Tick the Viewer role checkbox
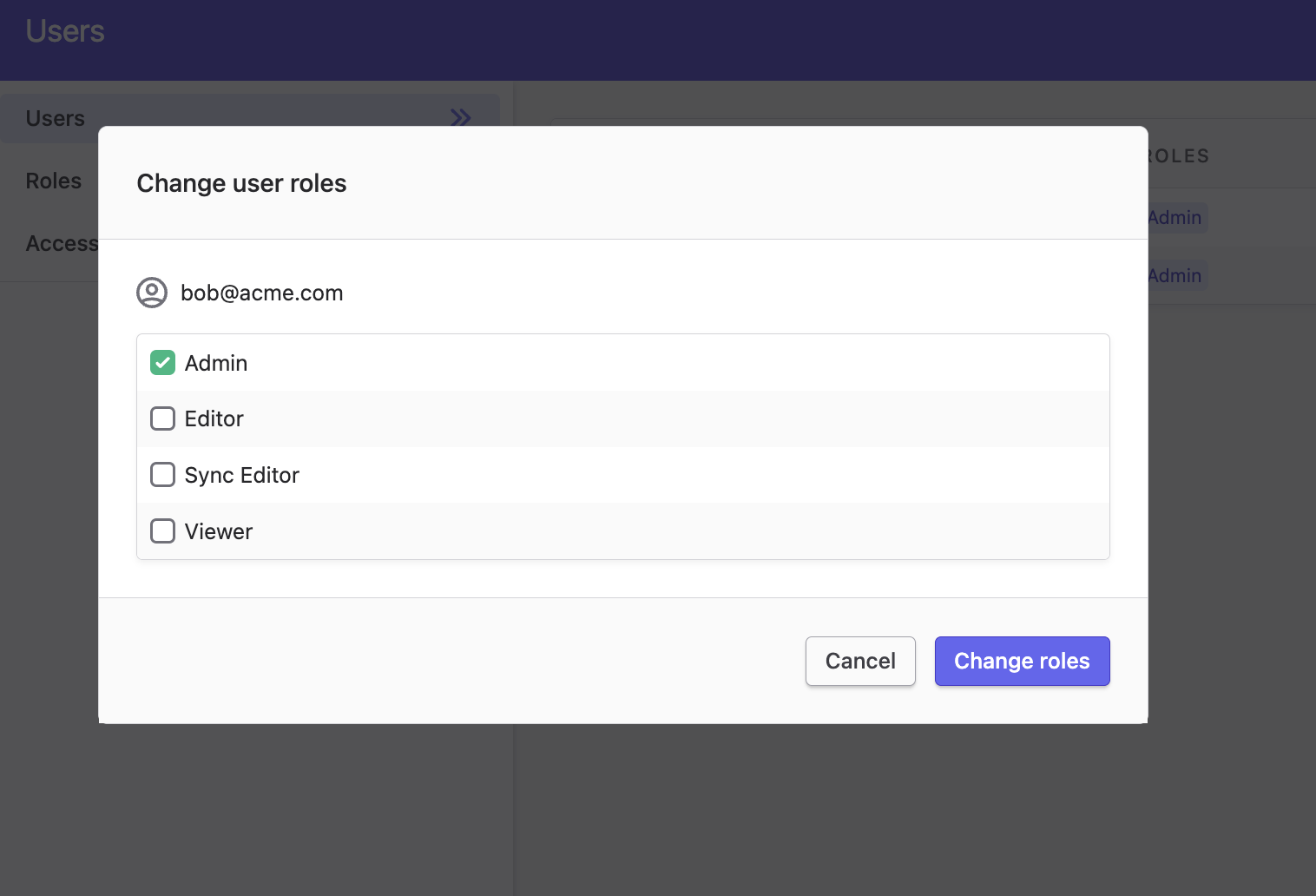This screenshot has height=896, width=1316. tap(162, 530)
